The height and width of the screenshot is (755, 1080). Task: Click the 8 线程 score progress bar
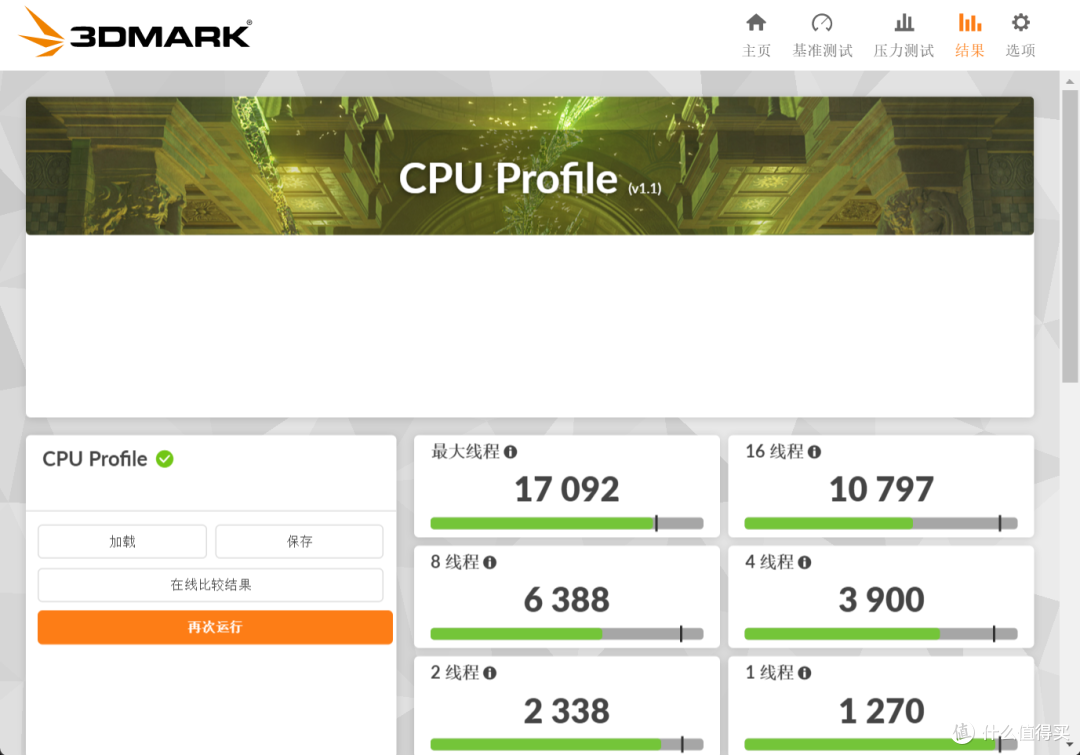tap(567, 634)
